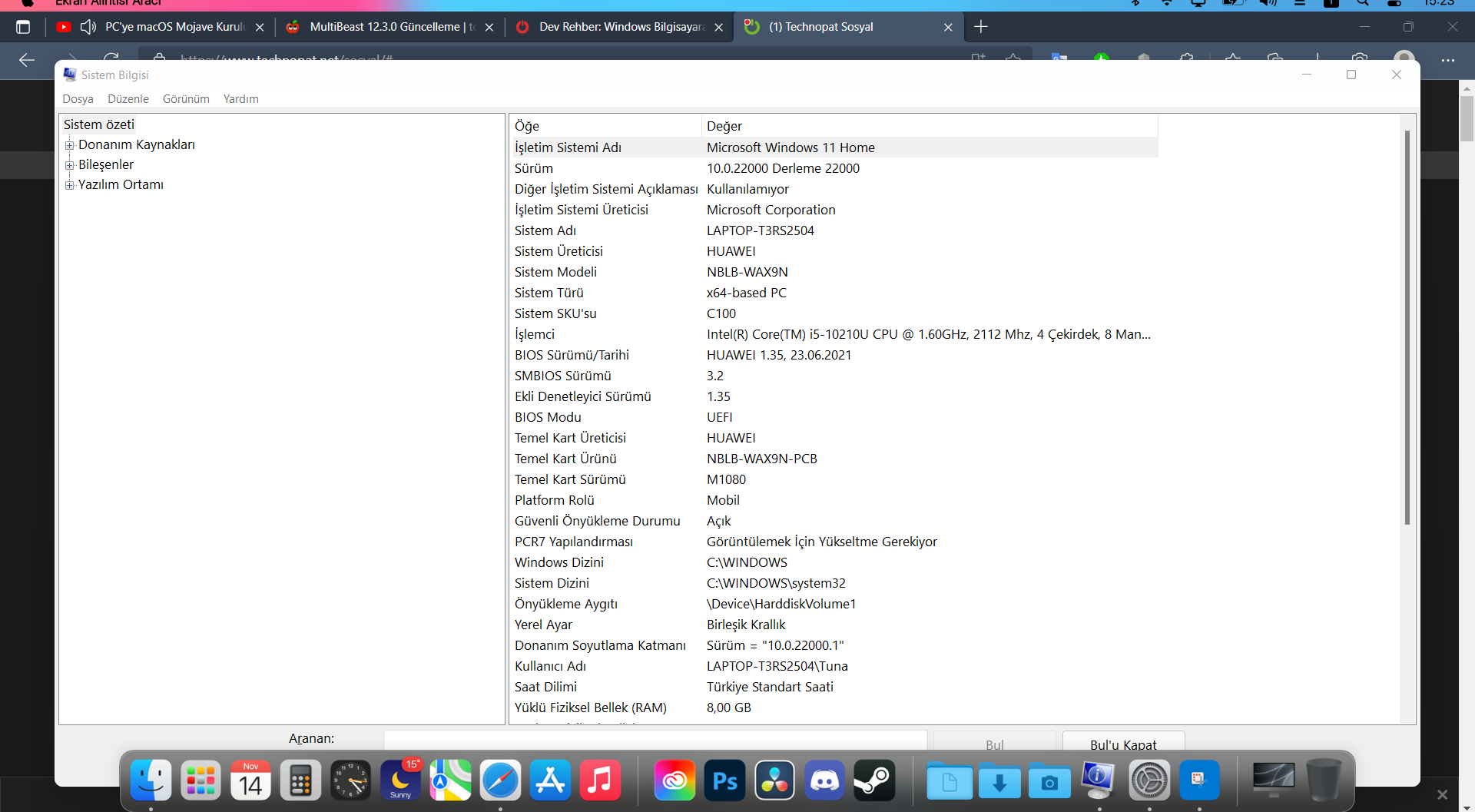1475x812 pixels.
Task: Click the browser tab actions icon
Action: click(x=23, y=27)
